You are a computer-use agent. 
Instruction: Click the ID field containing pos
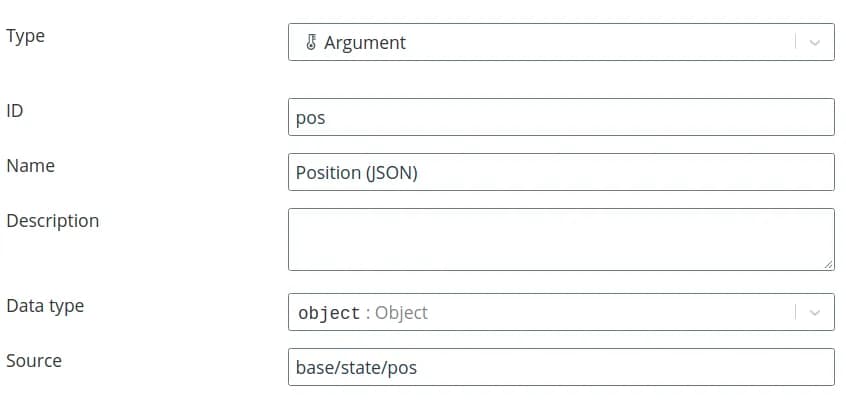pos(560,117)
